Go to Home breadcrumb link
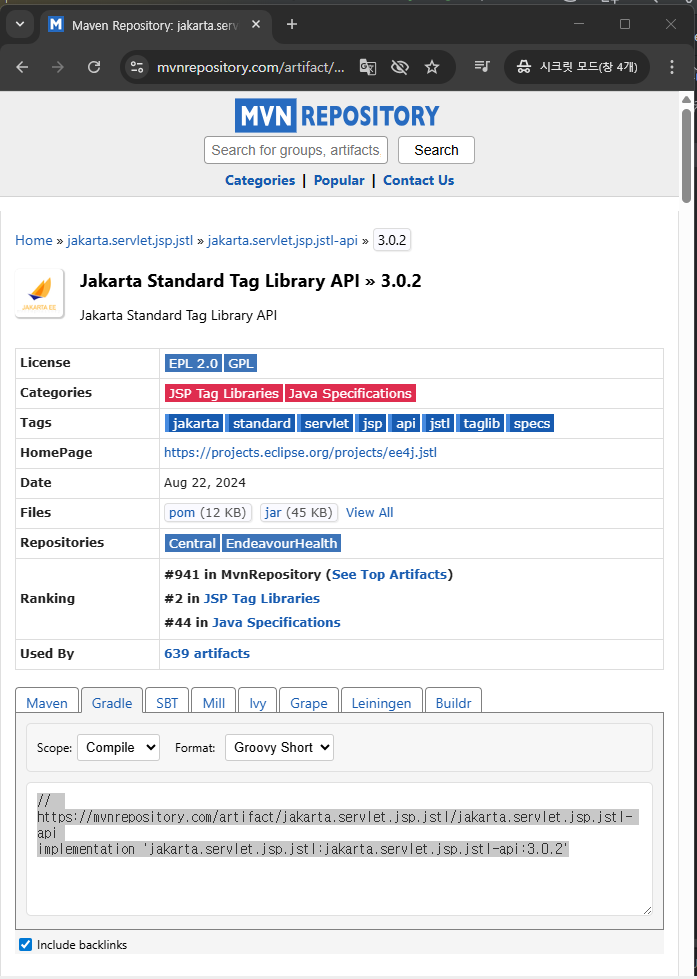This screenshot has height=979, width=697. [34, 240]
